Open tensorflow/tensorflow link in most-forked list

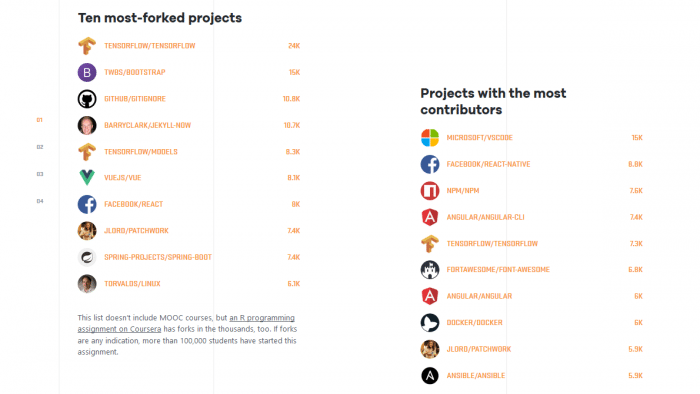tap(150, 46)
